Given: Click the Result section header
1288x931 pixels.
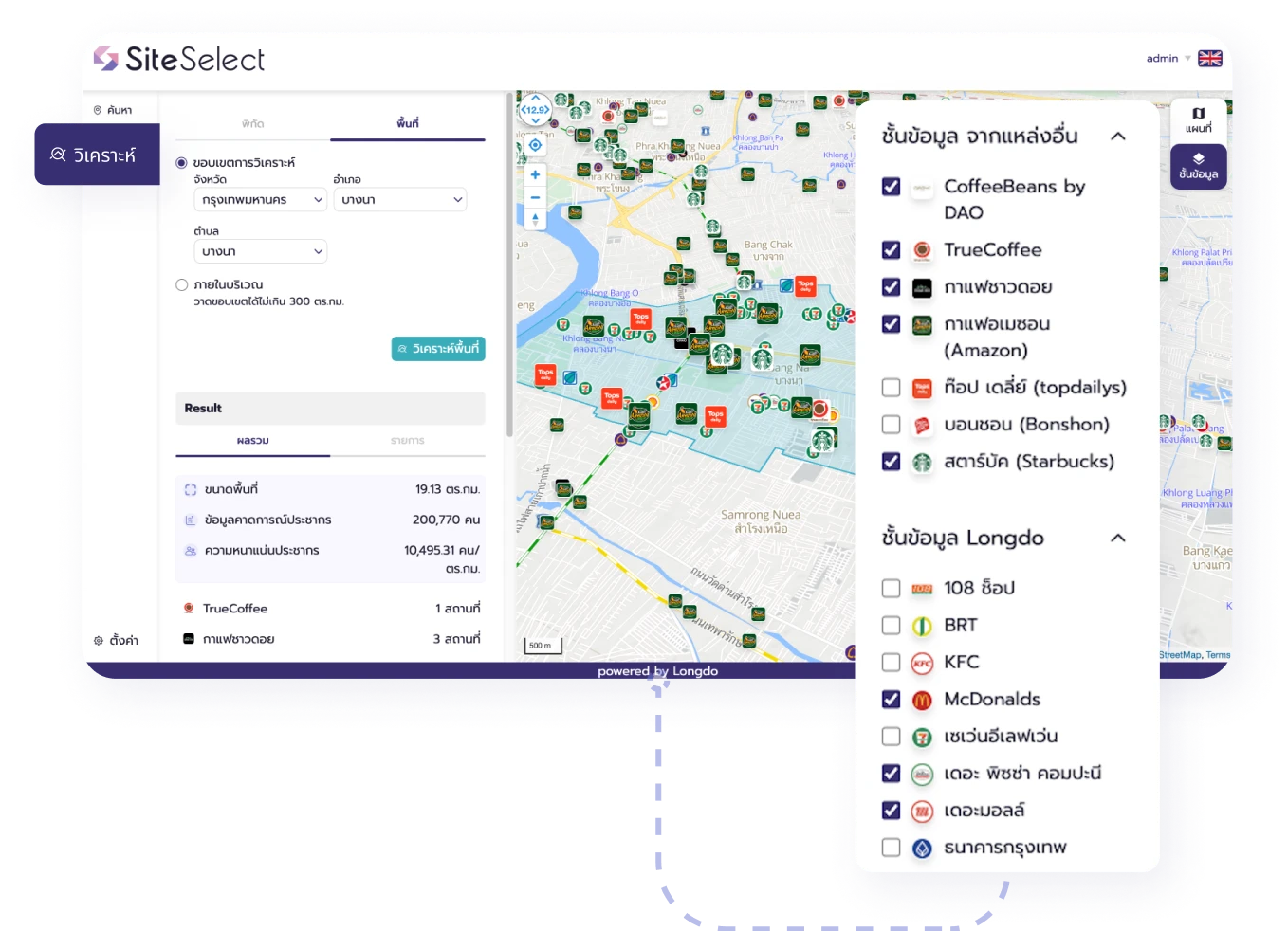Looking at the screenshot, I should tap(331, 408).
